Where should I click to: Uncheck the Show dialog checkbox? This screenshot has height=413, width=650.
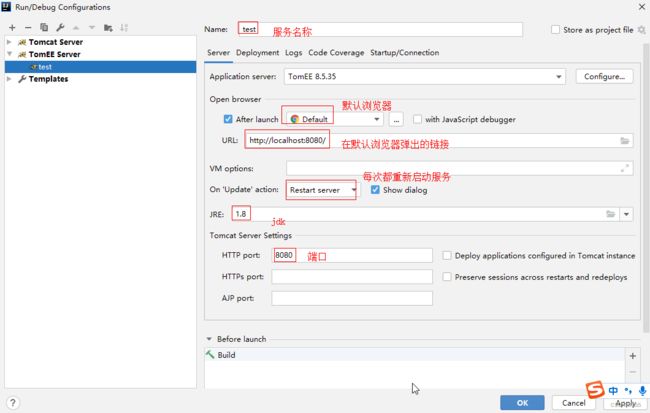[x=375, y=189]
